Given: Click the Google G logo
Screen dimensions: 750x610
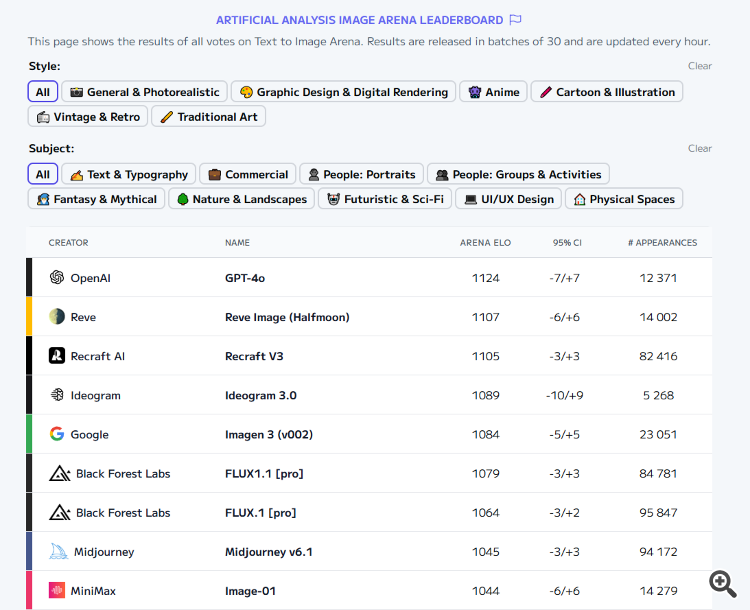Looking at the screenshot, I should (57, 434).
